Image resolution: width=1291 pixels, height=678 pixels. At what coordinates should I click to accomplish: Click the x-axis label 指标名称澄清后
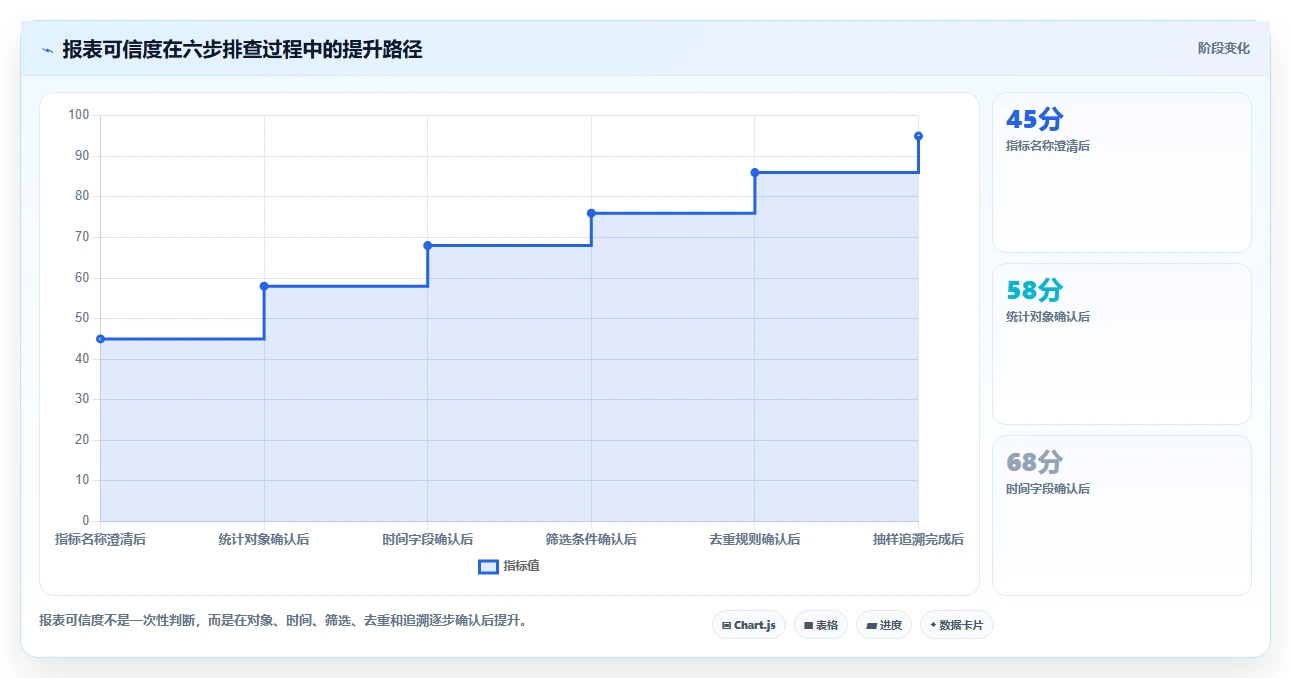tap(101, 539)
